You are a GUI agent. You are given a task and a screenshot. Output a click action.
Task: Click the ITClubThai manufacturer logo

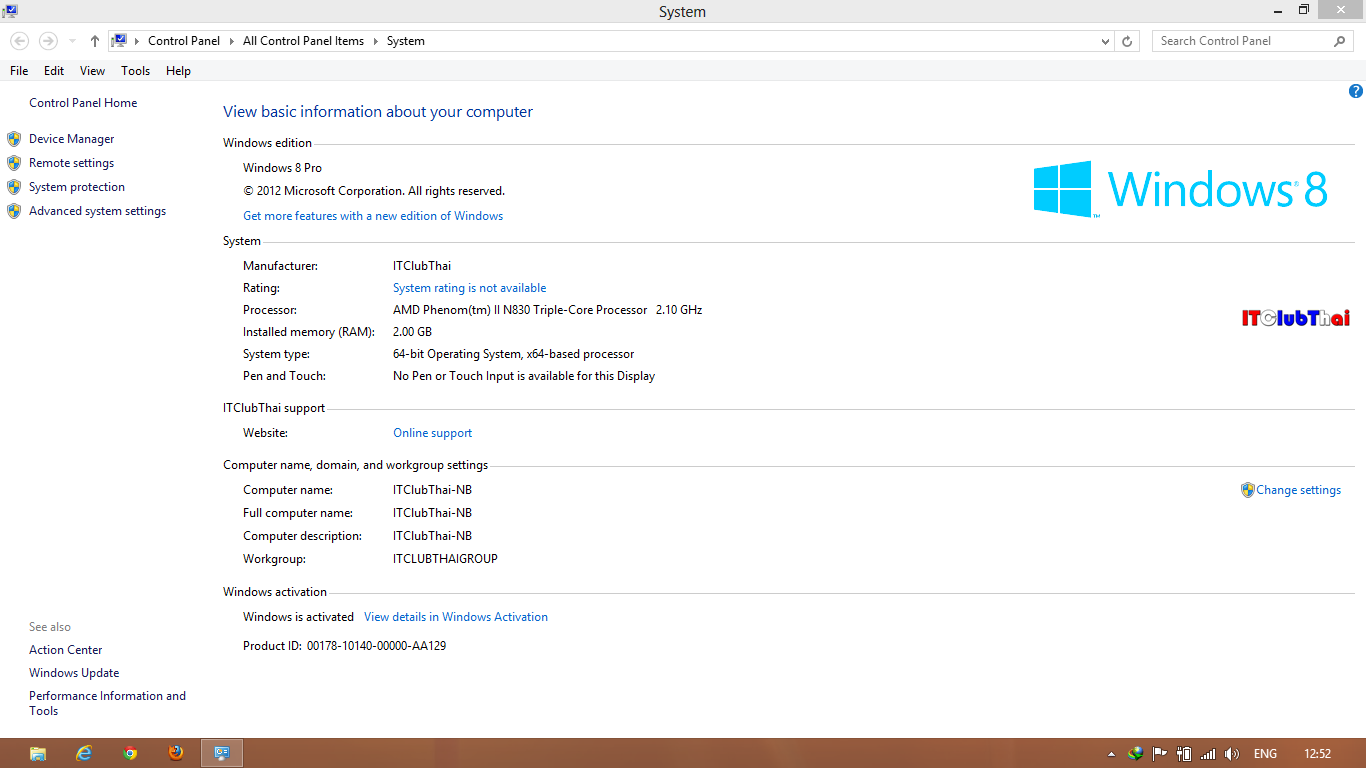[1296, 318]
